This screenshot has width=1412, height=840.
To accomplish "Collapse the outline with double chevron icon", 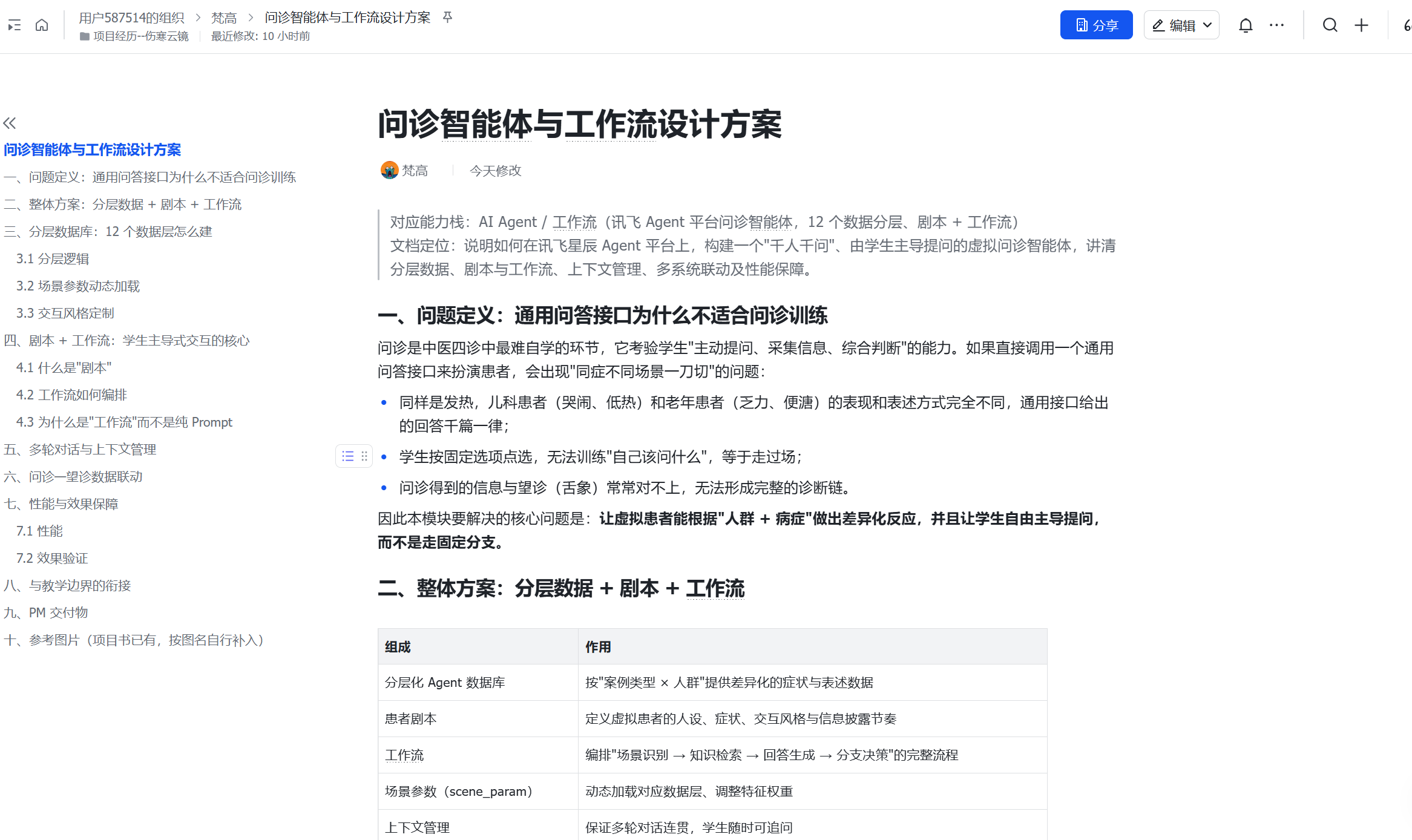I will pyautogui.click(x=10, y=123).
